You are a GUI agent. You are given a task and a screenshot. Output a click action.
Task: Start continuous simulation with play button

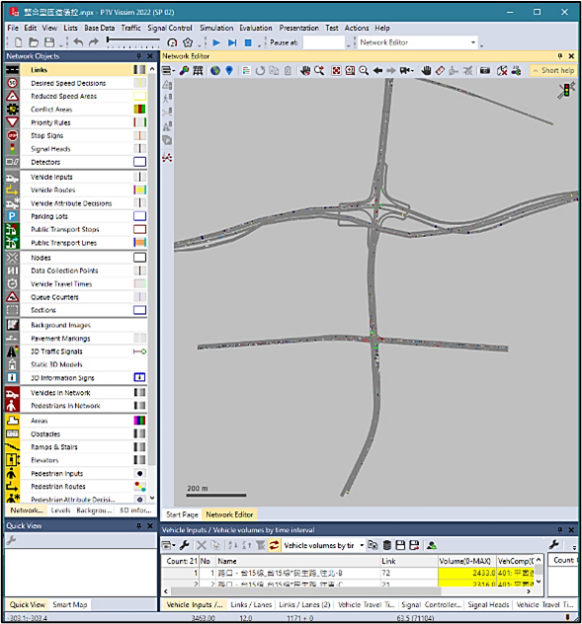click(216, 43)
